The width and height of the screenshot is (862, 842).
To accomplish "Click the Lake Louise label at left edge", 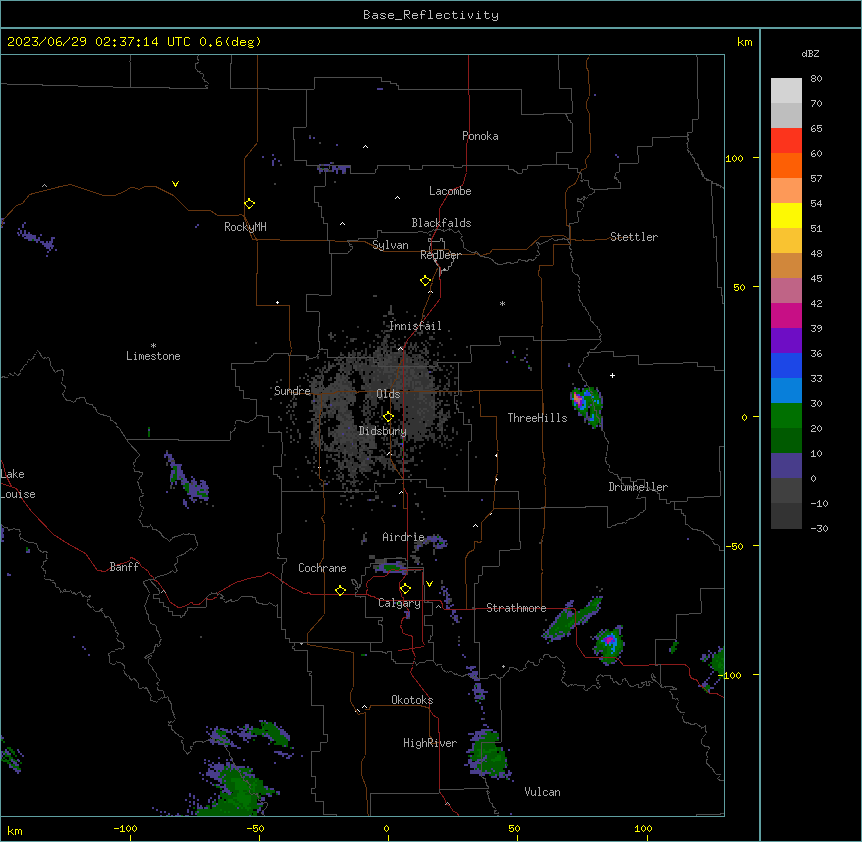I will [18, 484].
